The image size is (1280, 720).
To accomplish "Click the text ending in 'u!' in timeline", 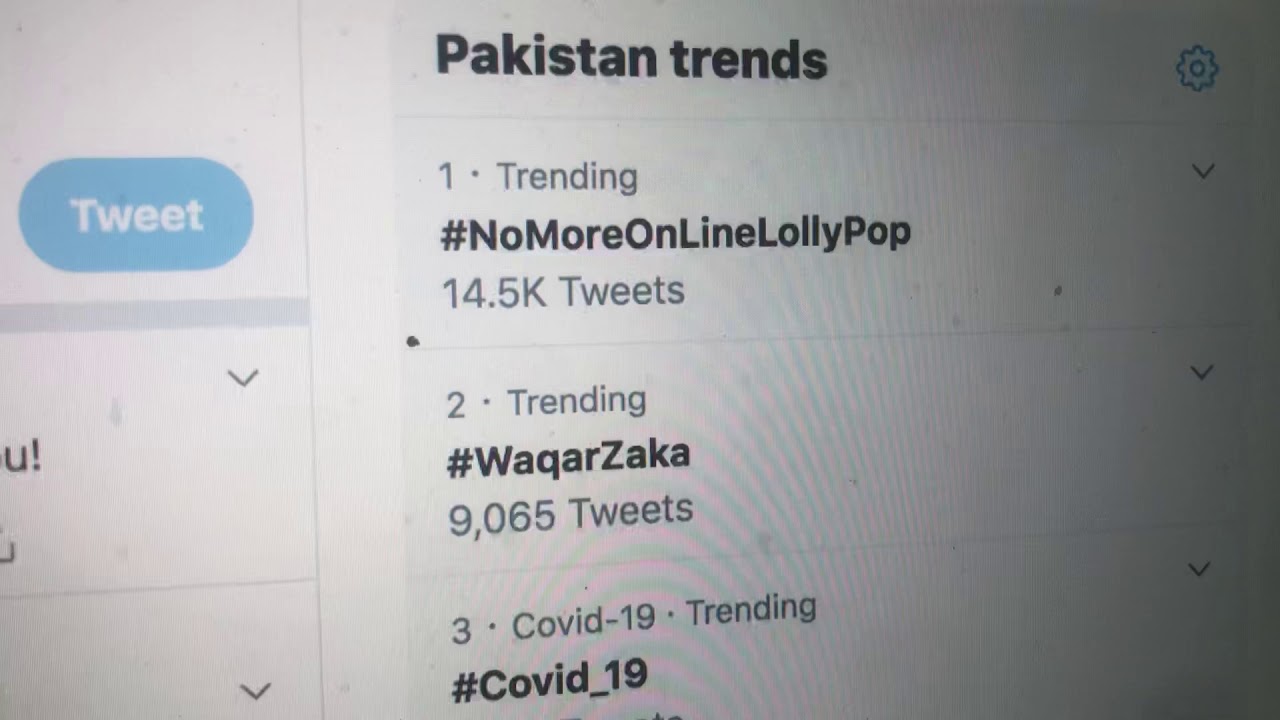I will (20, 458).
